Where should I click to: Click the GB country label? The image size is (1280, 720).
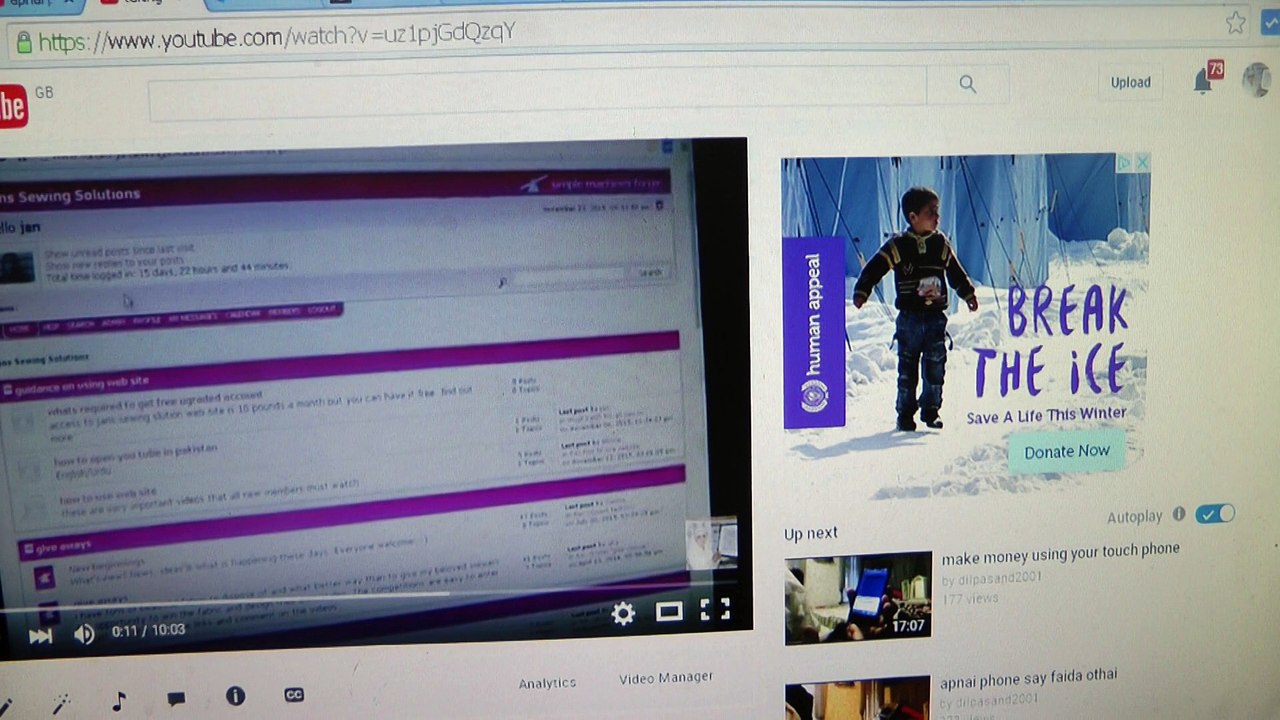click(x=44, y=92)
